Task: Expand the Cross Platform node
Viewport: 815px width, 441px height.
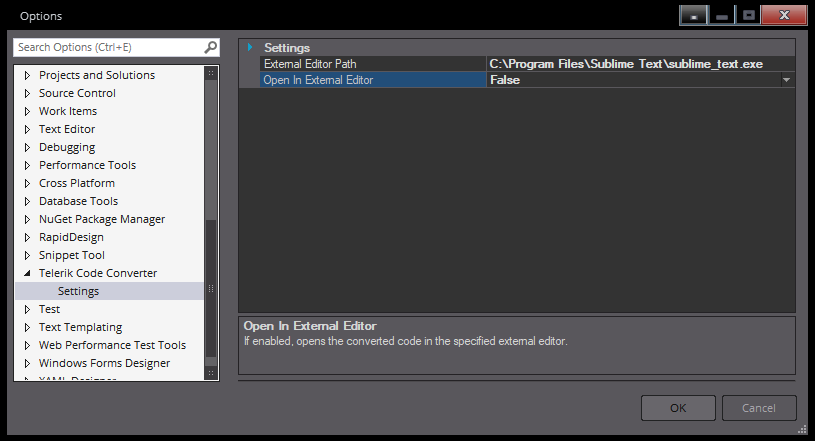Action: click(x=28, y=184)
